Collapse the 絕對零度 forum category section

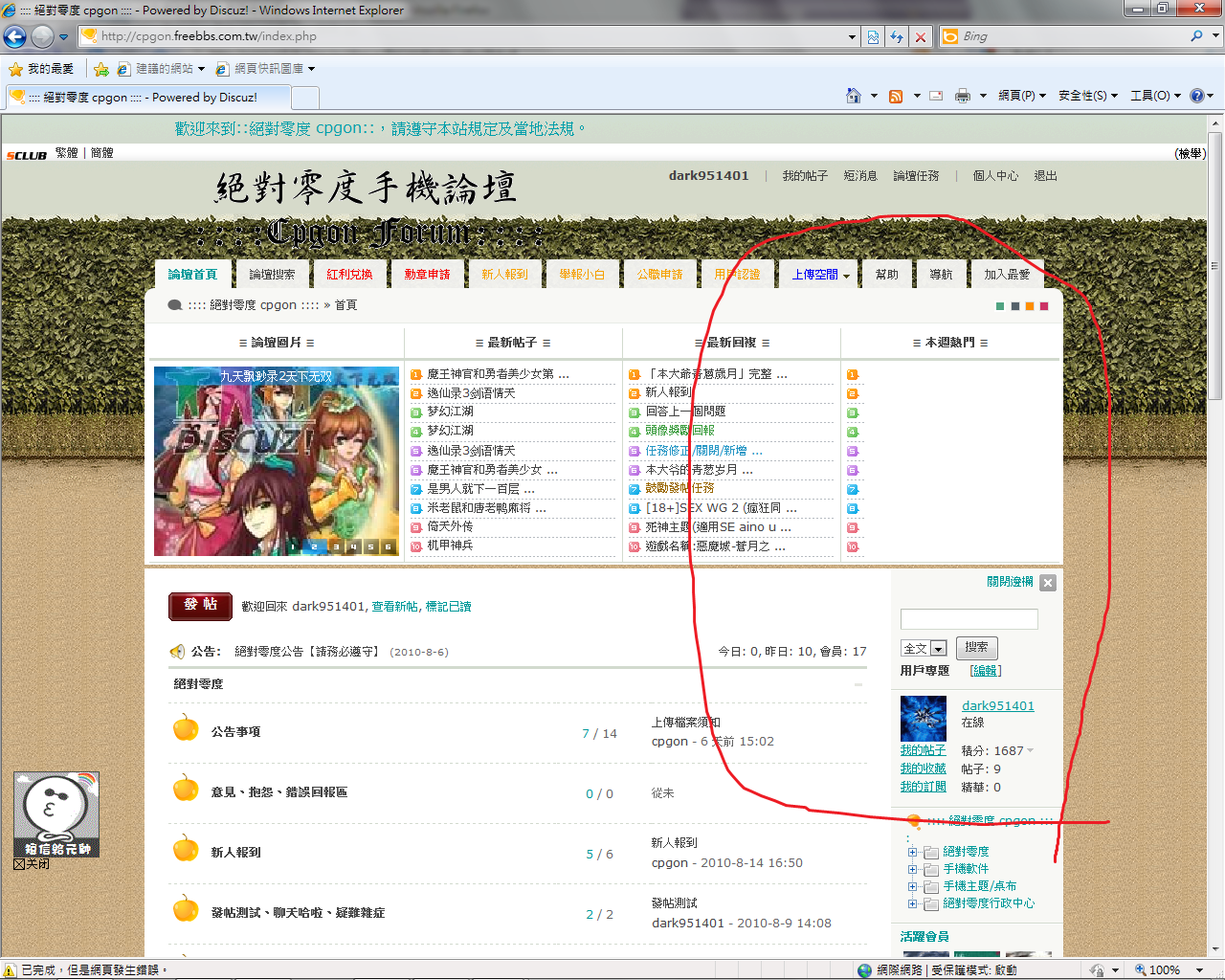[x=858, y=684]
